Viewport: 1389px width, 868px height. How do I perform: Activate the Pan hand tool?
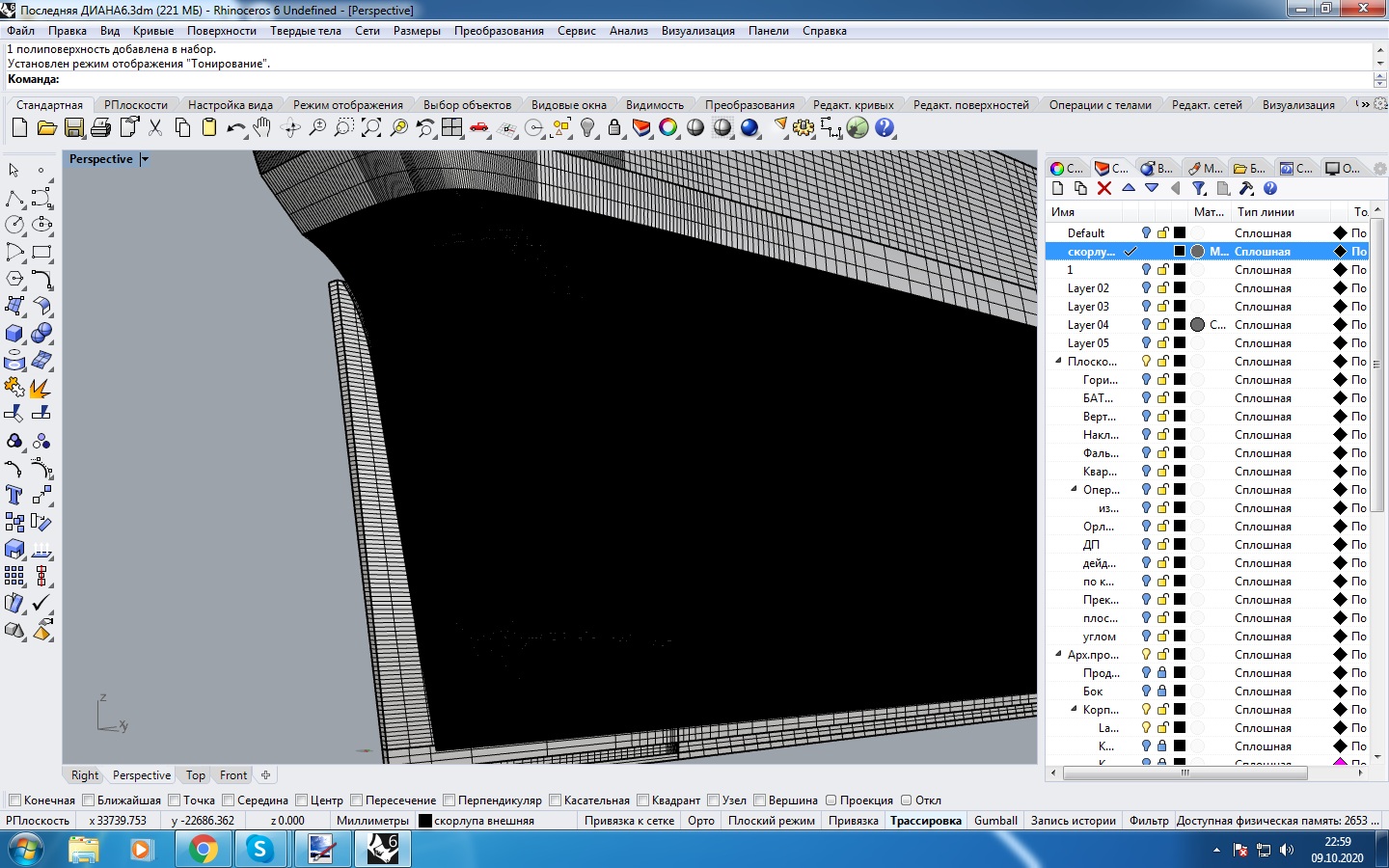coord(262,127)
